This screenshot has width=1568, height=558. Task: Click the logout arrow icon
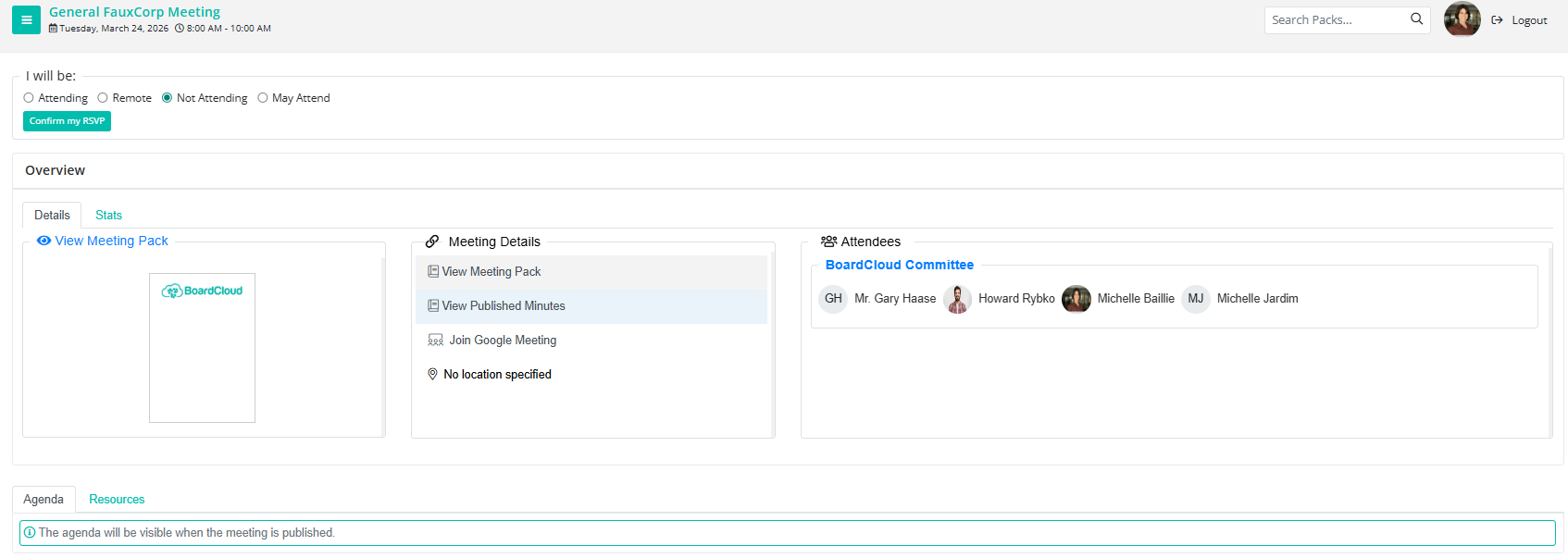point(1497,20)
